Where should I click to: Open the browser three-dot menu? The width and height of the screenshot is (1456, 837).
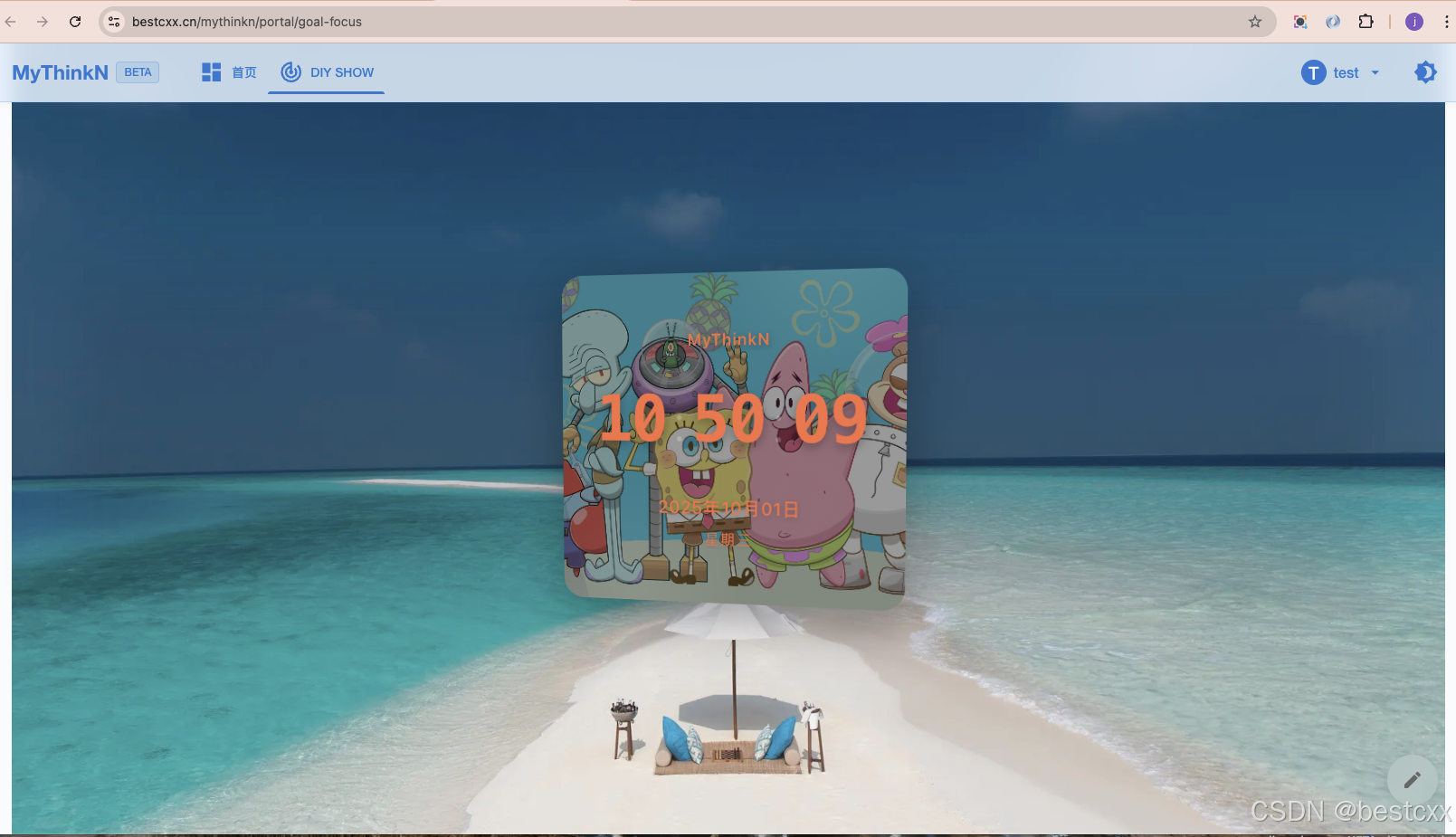click(x=1446, y=22)
